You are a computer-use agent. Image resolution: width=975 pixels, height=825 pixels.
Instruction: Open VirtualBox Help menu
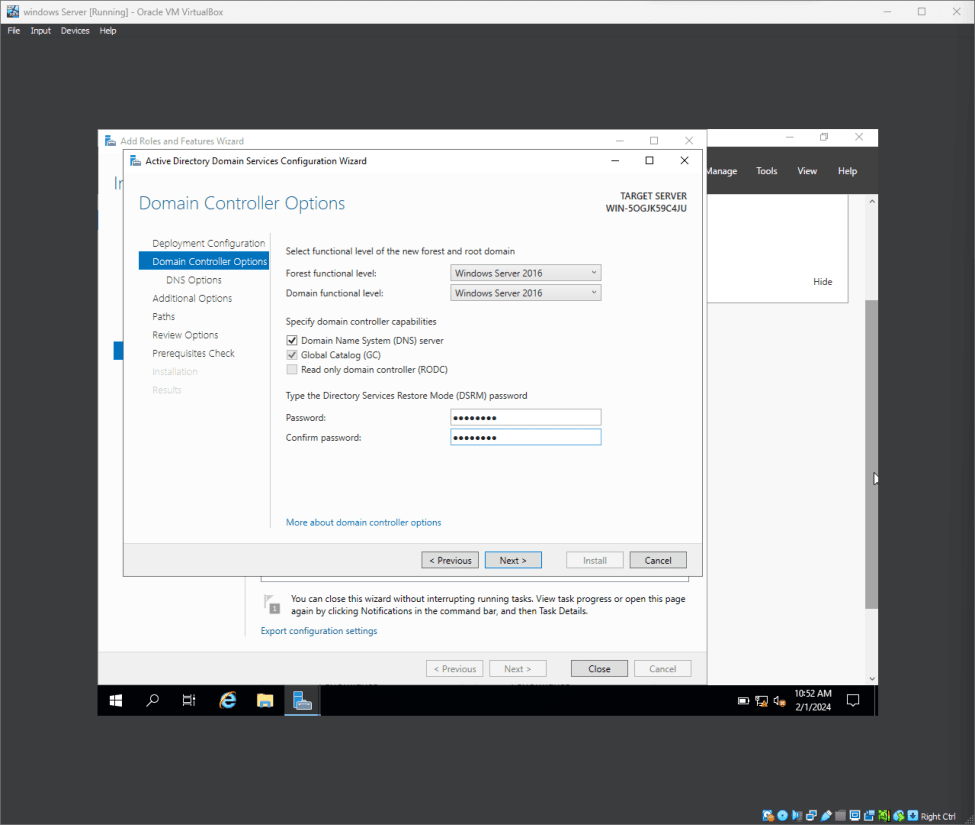click(108, 30)
